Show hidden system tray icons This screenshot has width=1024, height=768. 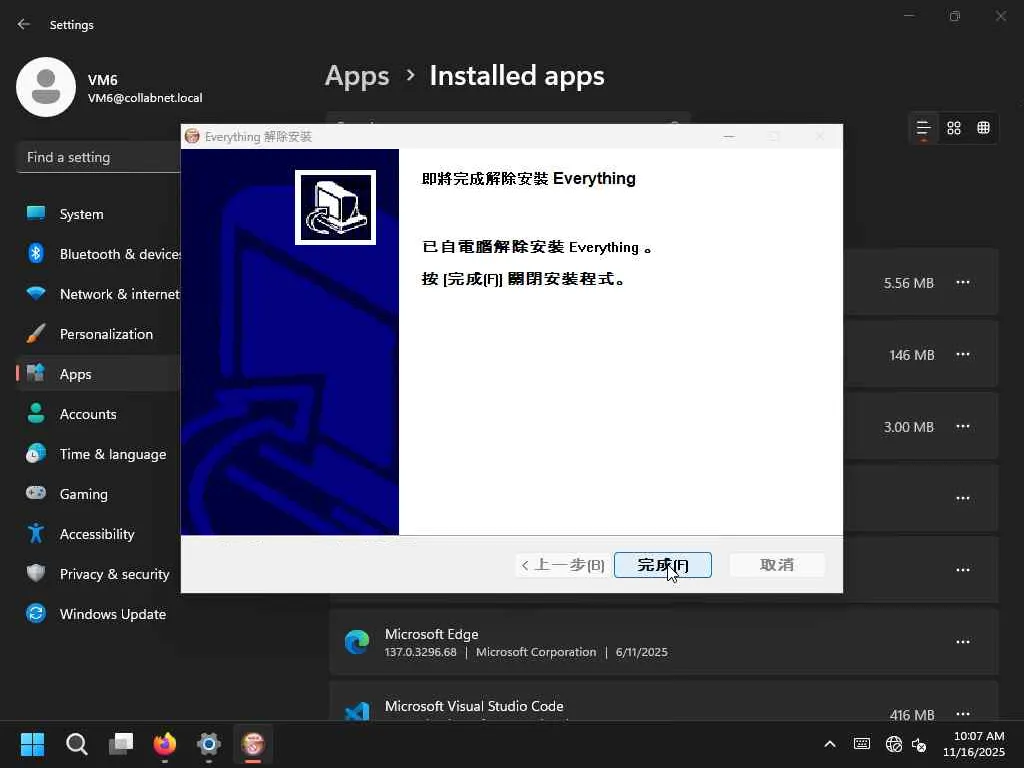point(829,744)
